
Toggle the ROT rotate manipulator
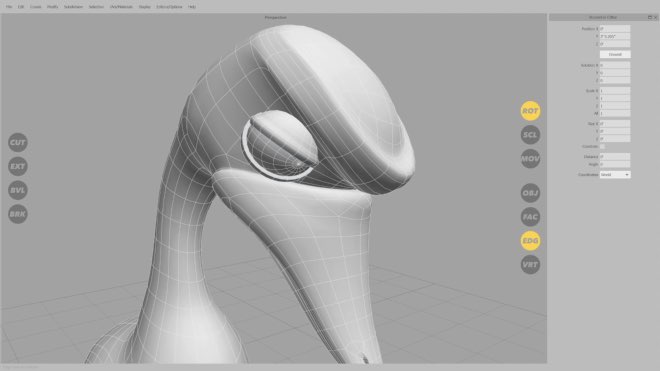pos(530,111)
